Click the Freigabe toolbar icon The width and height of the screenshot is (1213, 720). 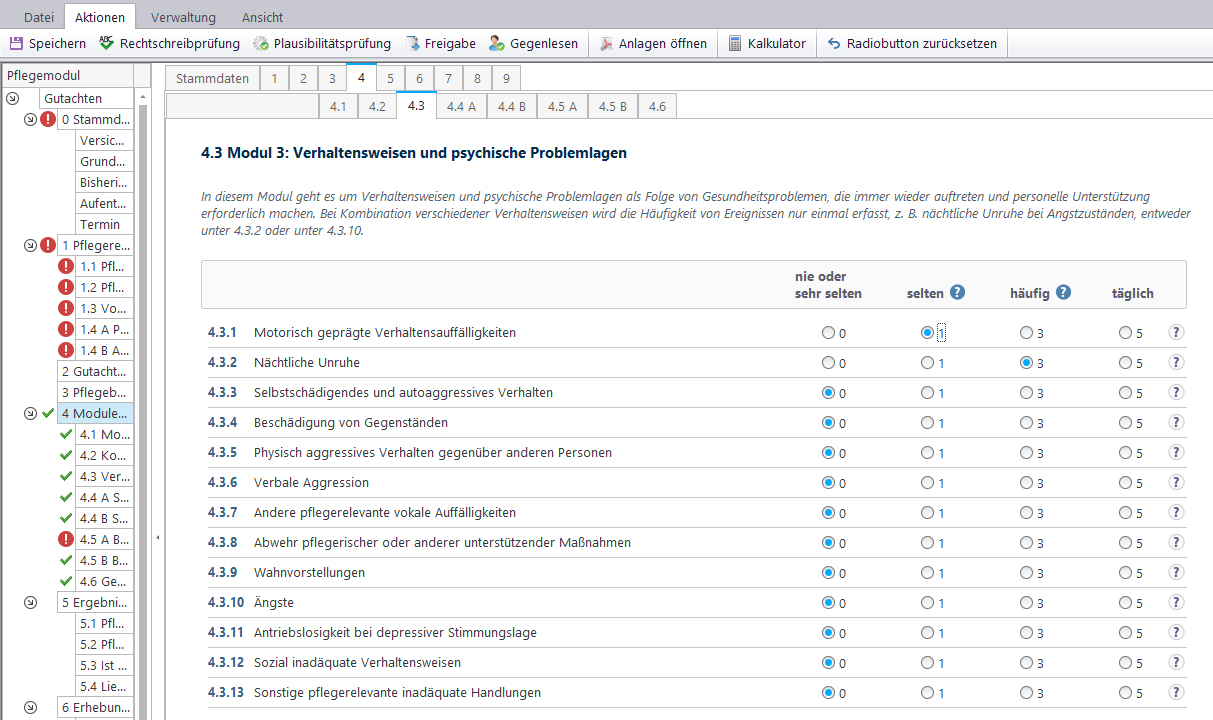coord(413,43)
